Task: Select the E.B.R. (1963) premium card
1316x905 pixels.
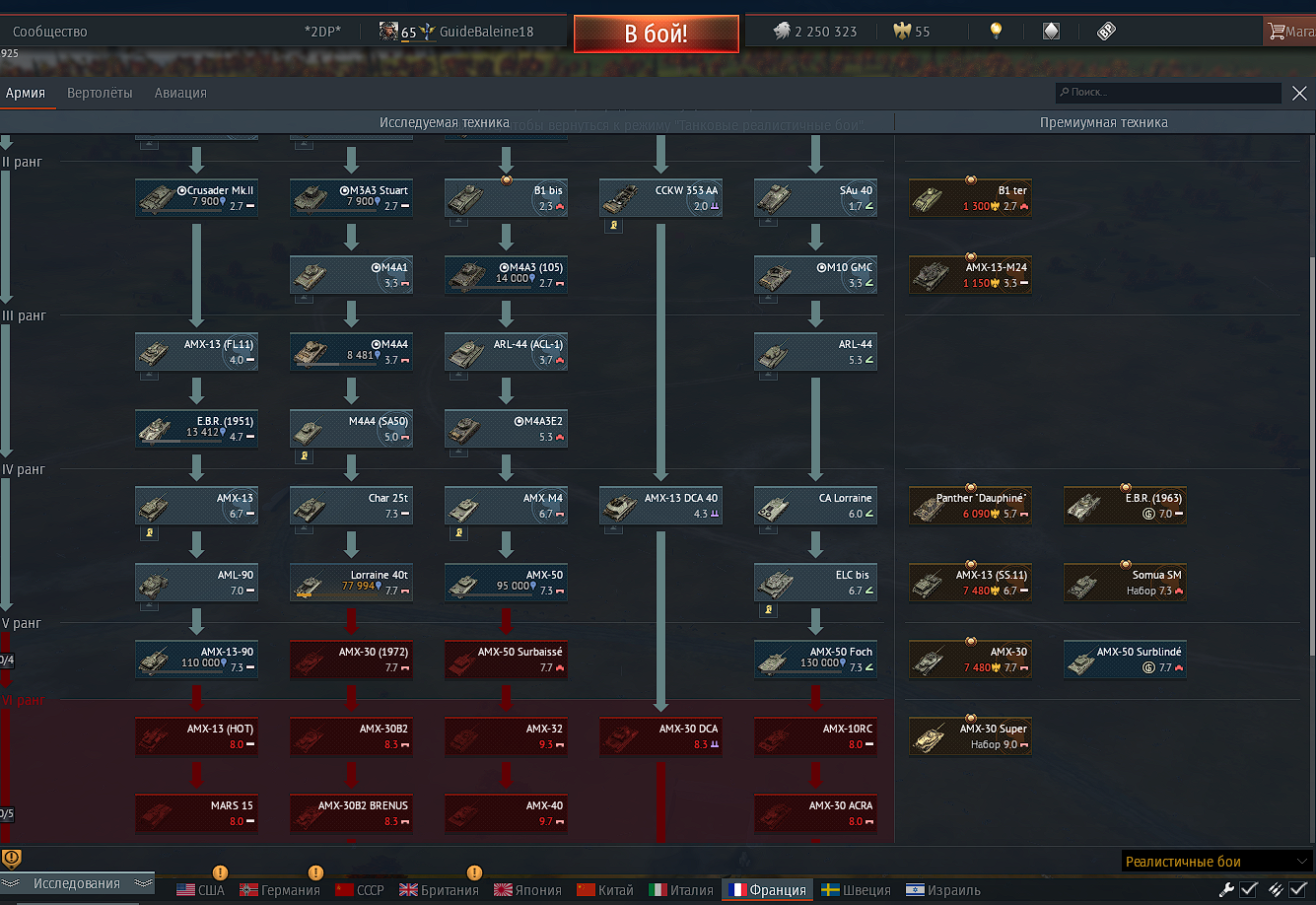Action: pyautogui.click(x=1125, y=506)
